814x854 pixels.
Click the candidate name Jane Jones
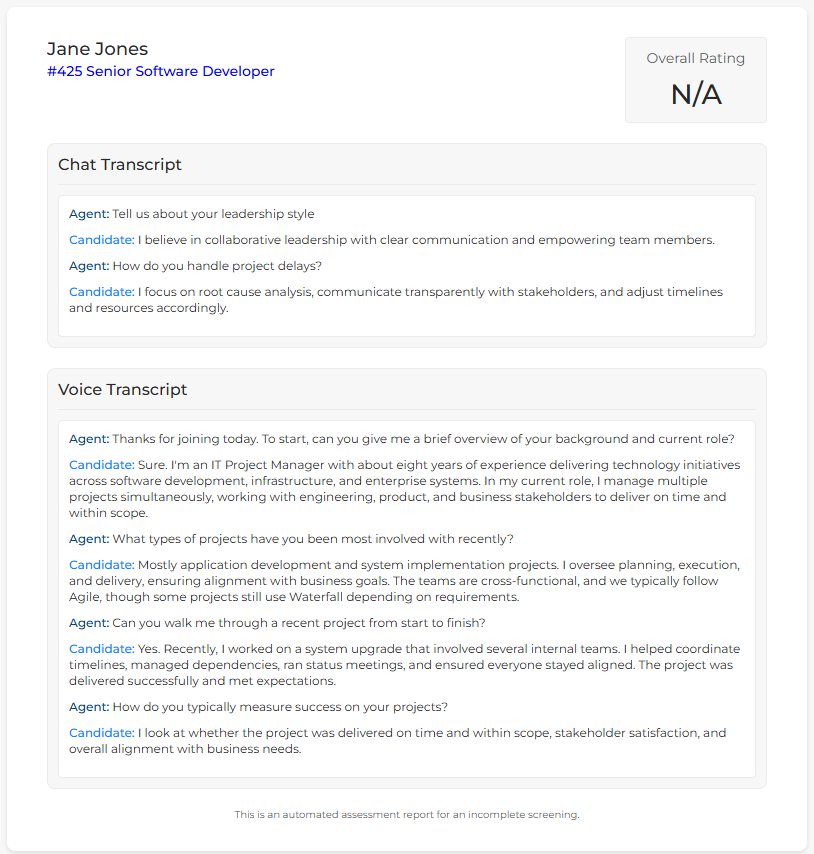click(97, 49)
